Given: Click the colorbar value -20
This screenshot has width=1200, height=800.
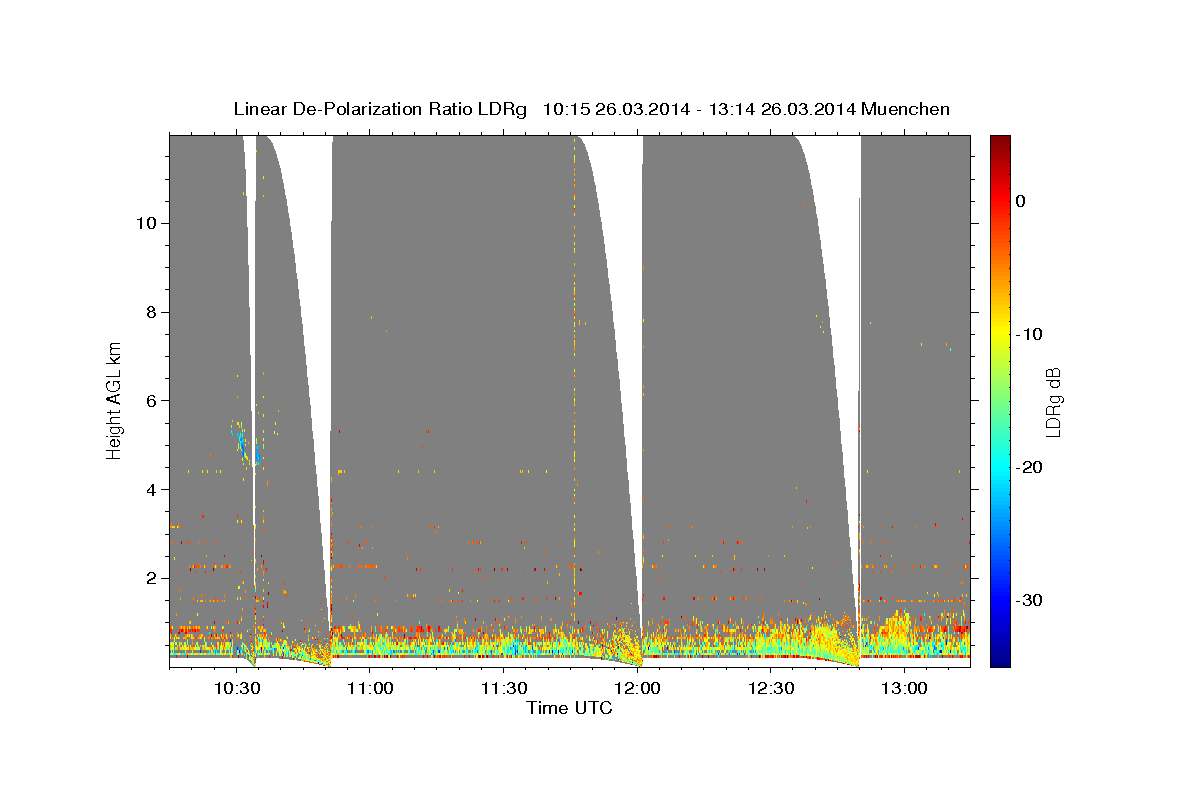Looking at the screenshot, I should point(1030,467).
